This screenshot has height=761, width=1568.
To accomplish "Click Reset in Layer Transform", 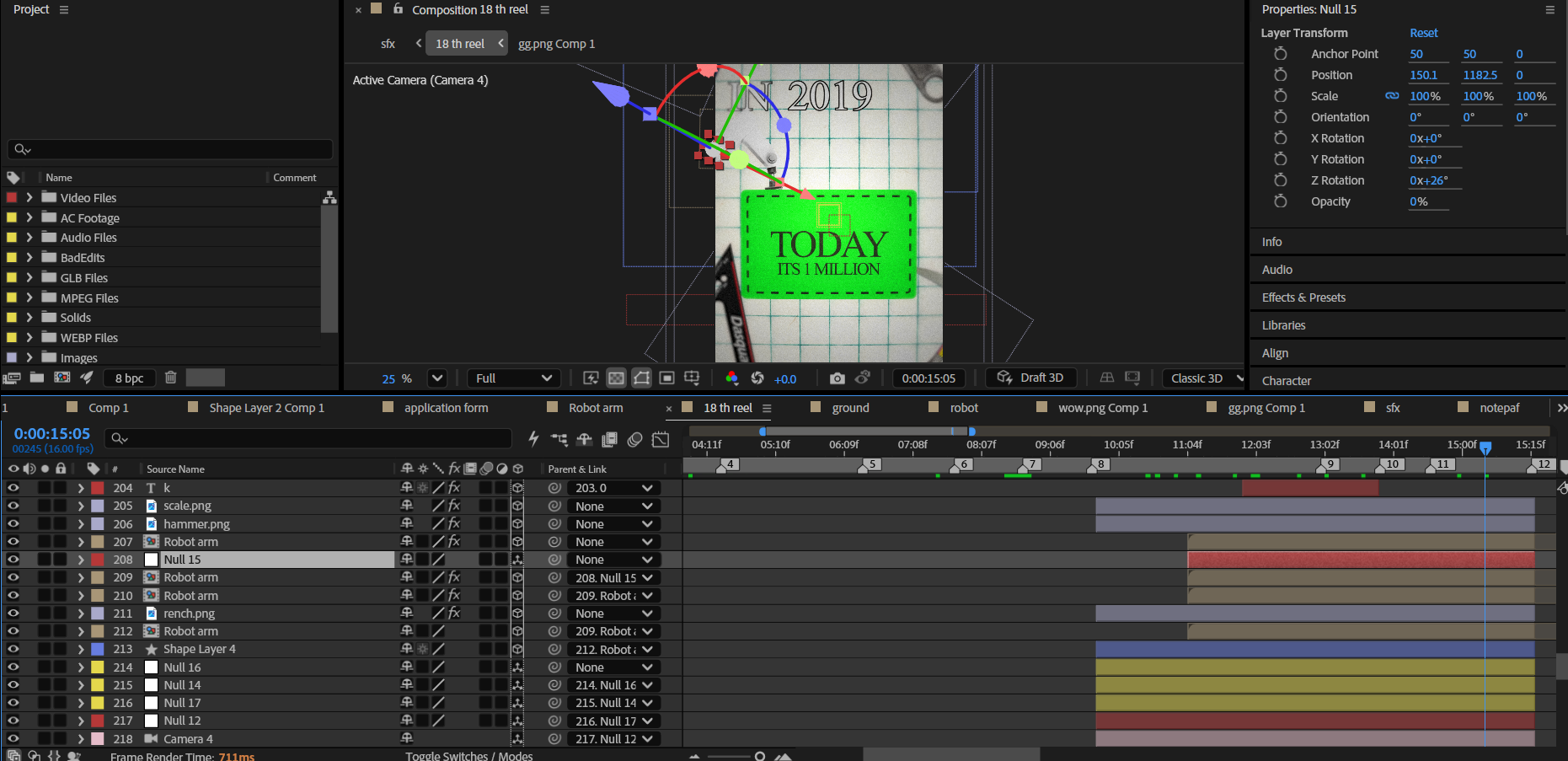I will pos(1423,33).
